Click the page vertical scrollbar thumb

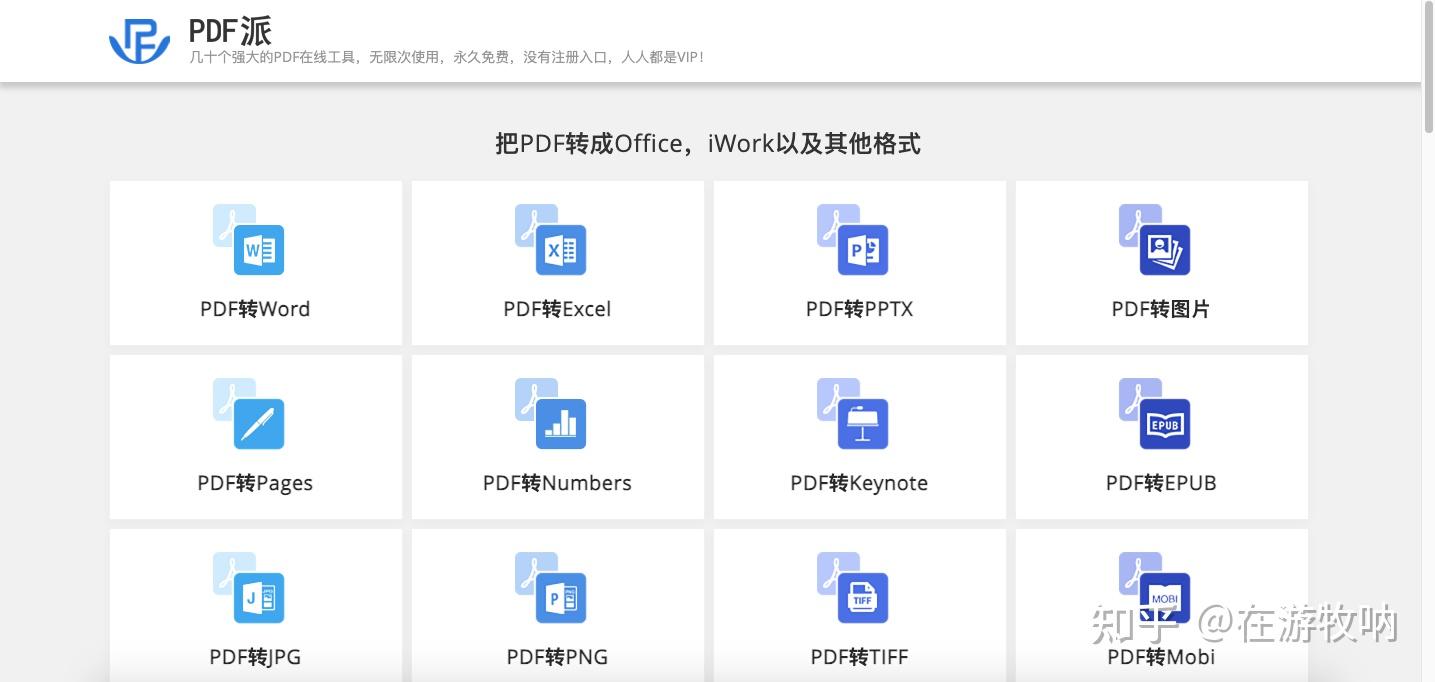[x=1428, y=68]
